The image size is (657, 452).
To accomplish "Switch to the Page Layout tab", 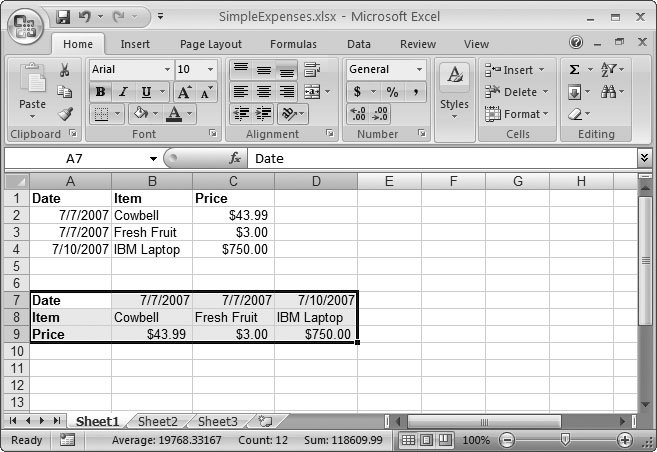I will (x=211, y=44).
